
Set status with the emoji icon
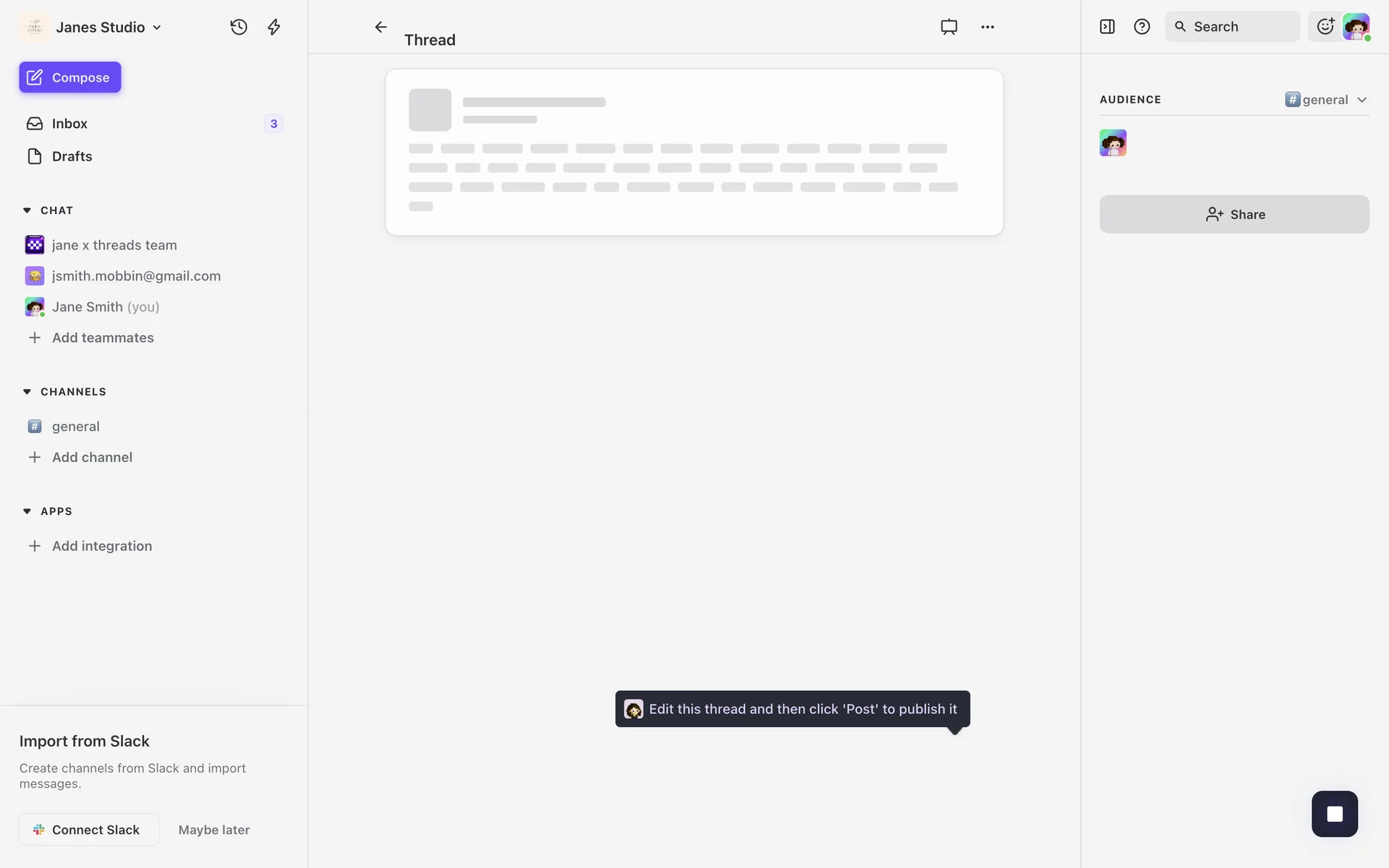[x=1325, y=27]
